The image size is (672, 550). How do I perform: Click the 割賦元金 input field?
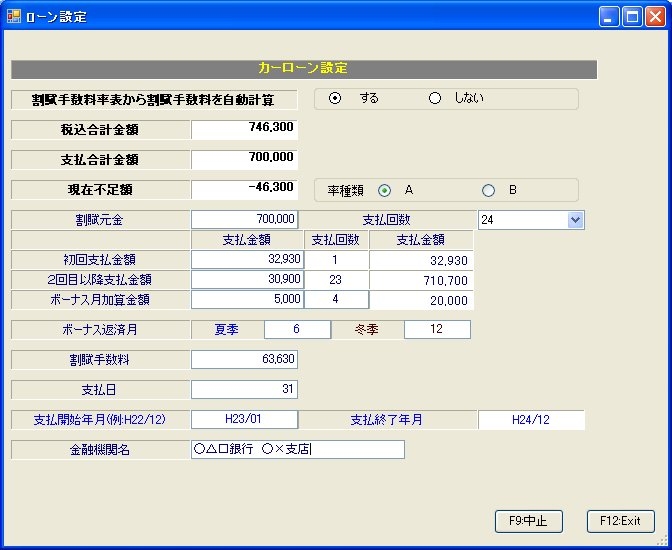[x=244, y=219]
